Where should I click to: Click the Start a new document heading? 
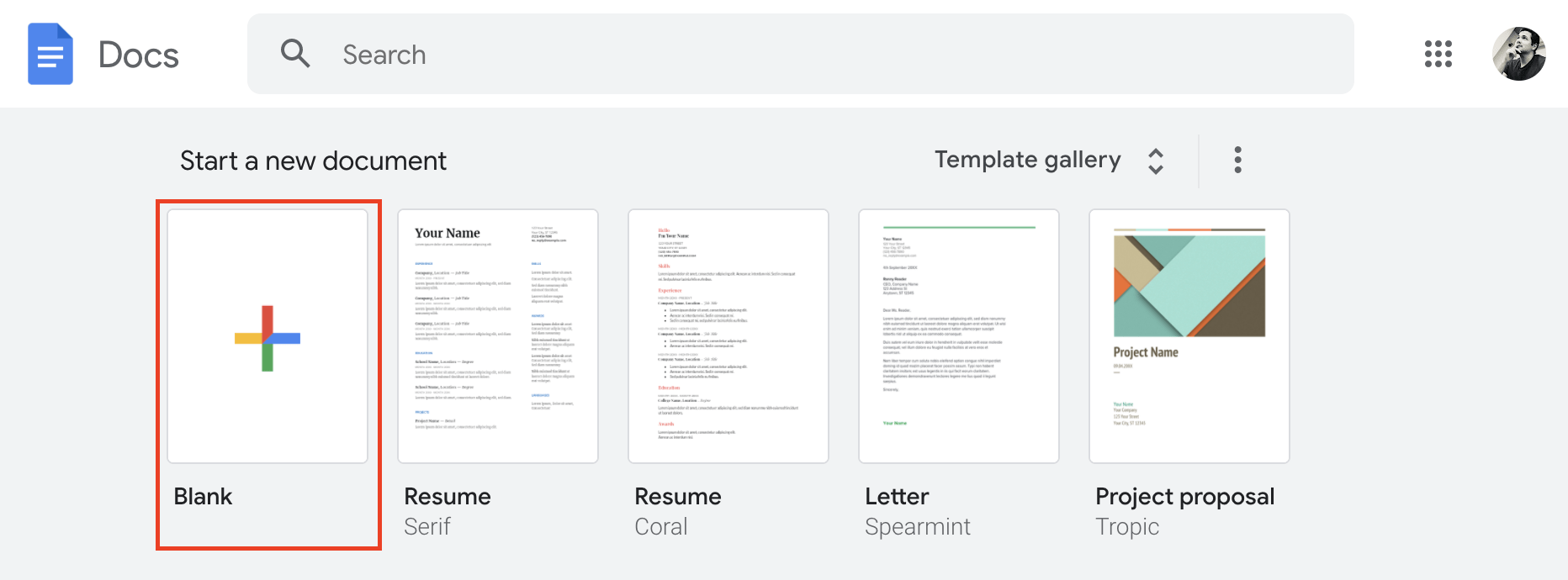(x=313, y=161)
